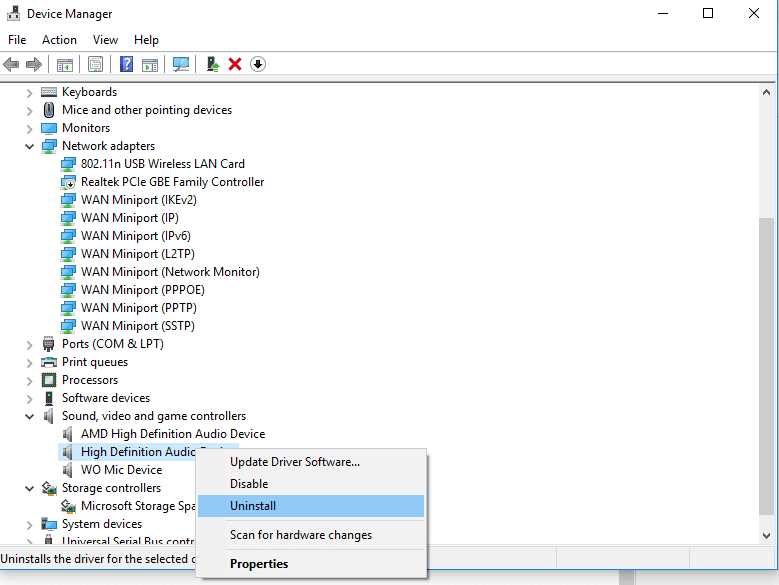Click the Software devices icon
This screenshot has height=585, width=779.
(49, 398)
